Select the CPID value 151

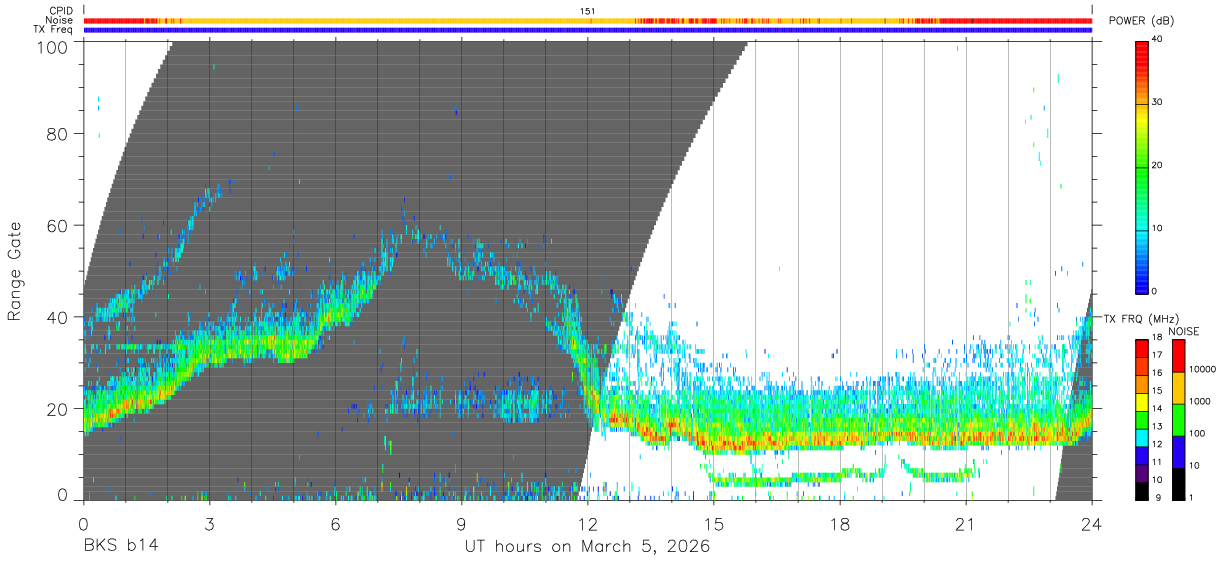click(x=588, y=11)
